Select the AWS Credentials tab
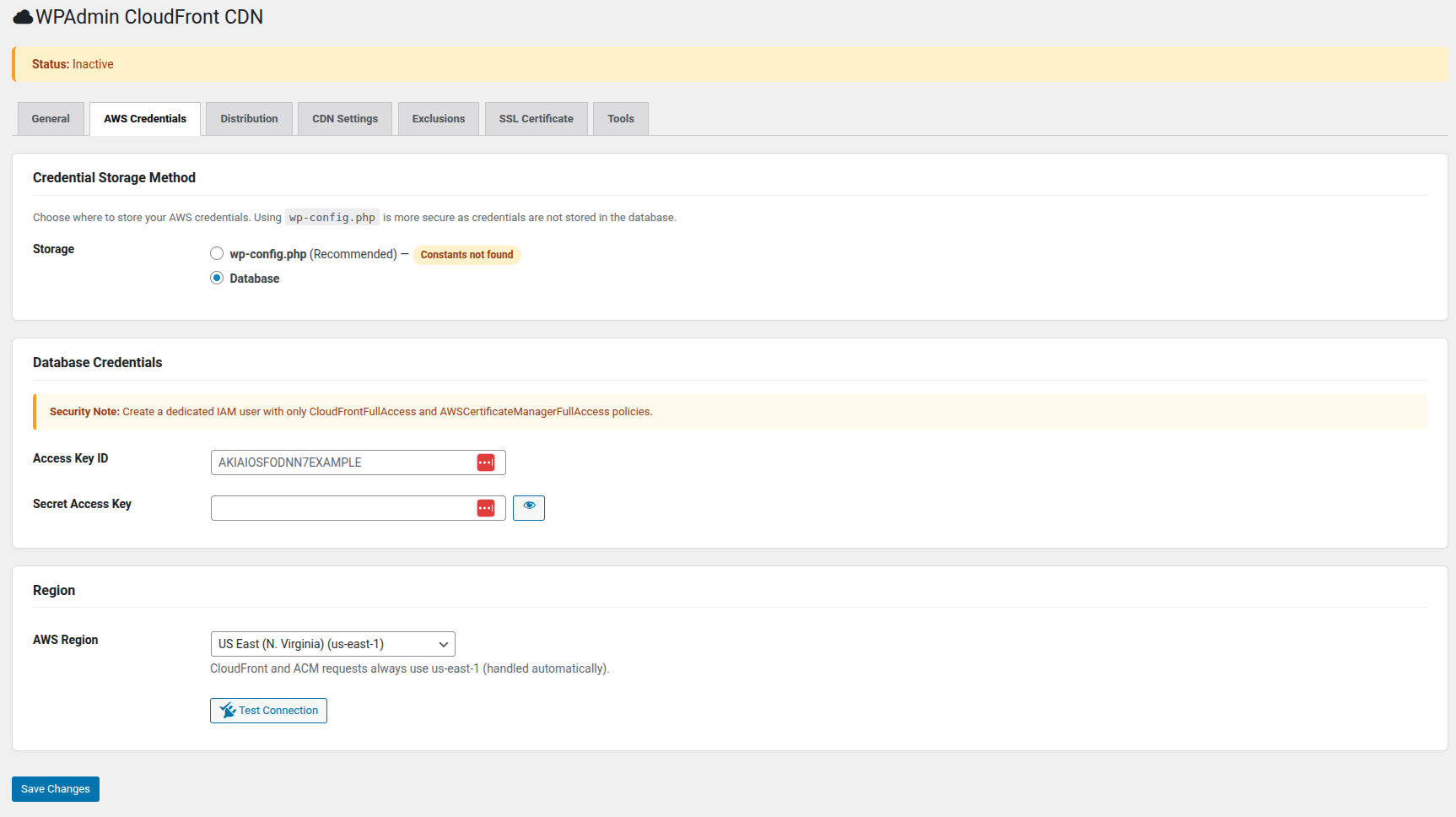The width and height of the screenshot is (1456, 817). pyautogui.click(x=145, y=119)
